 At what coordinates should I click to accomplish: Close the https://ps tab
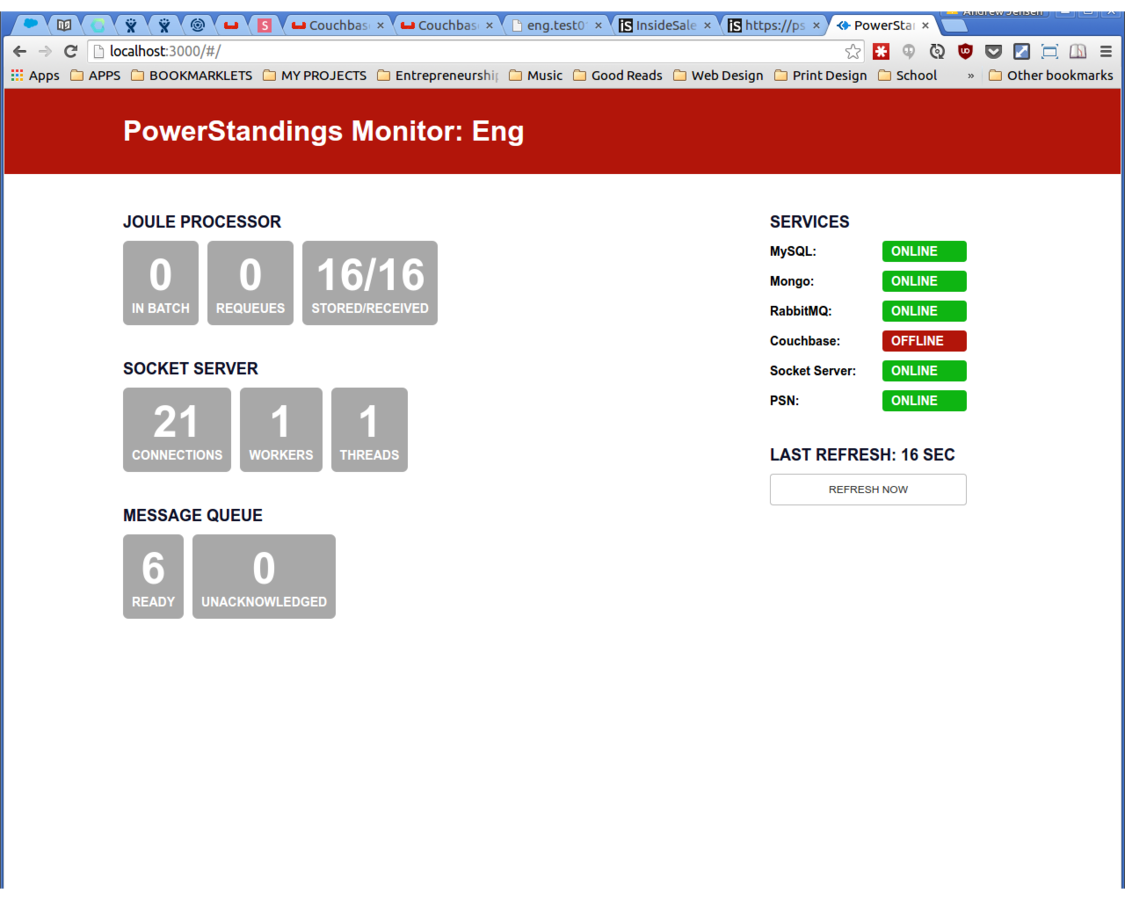(816, 25)
